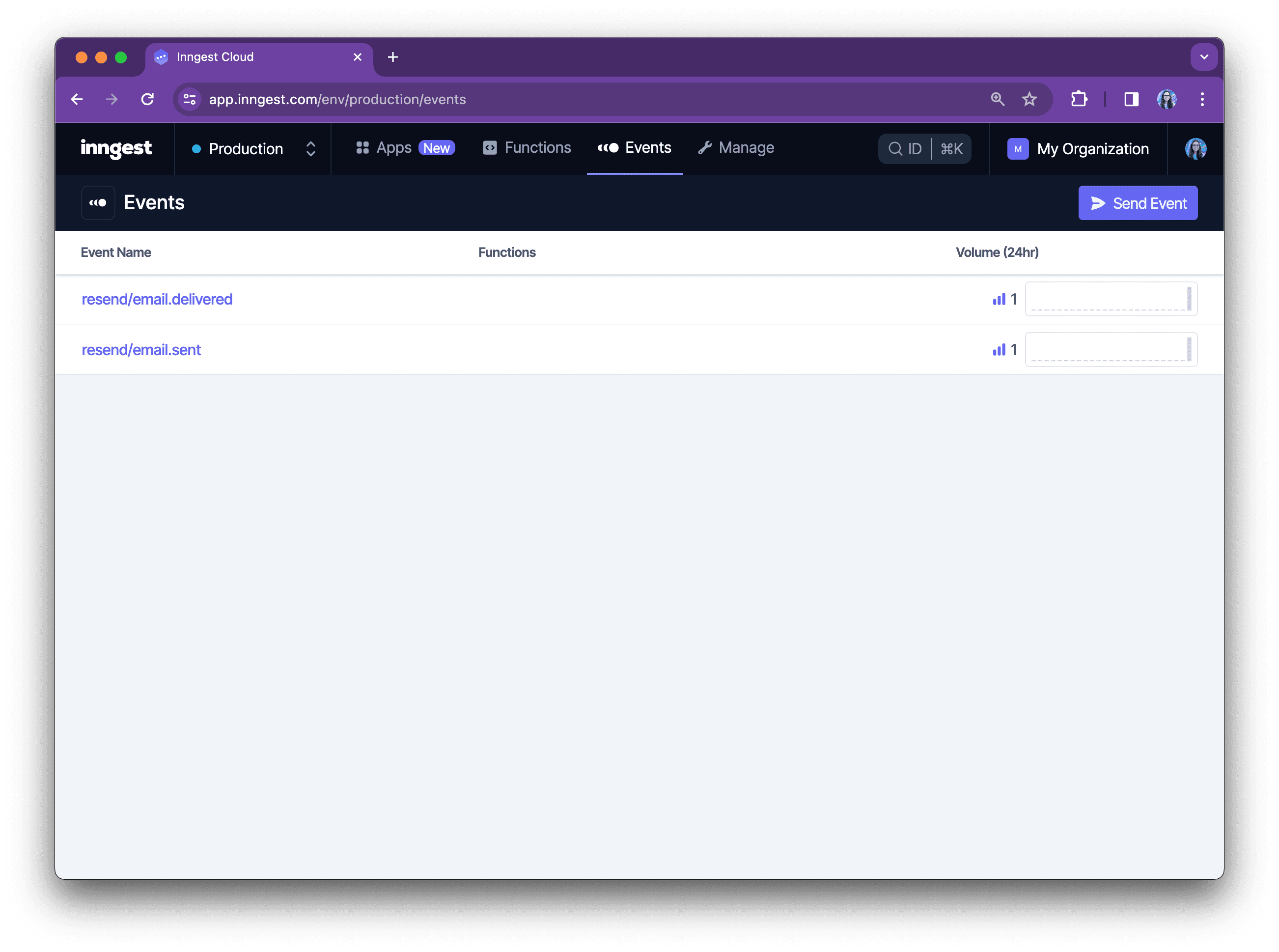Screen dimensions: 1279x952
Task: Click the Functions icon in navigation
Action: click(x=489, y=147)
